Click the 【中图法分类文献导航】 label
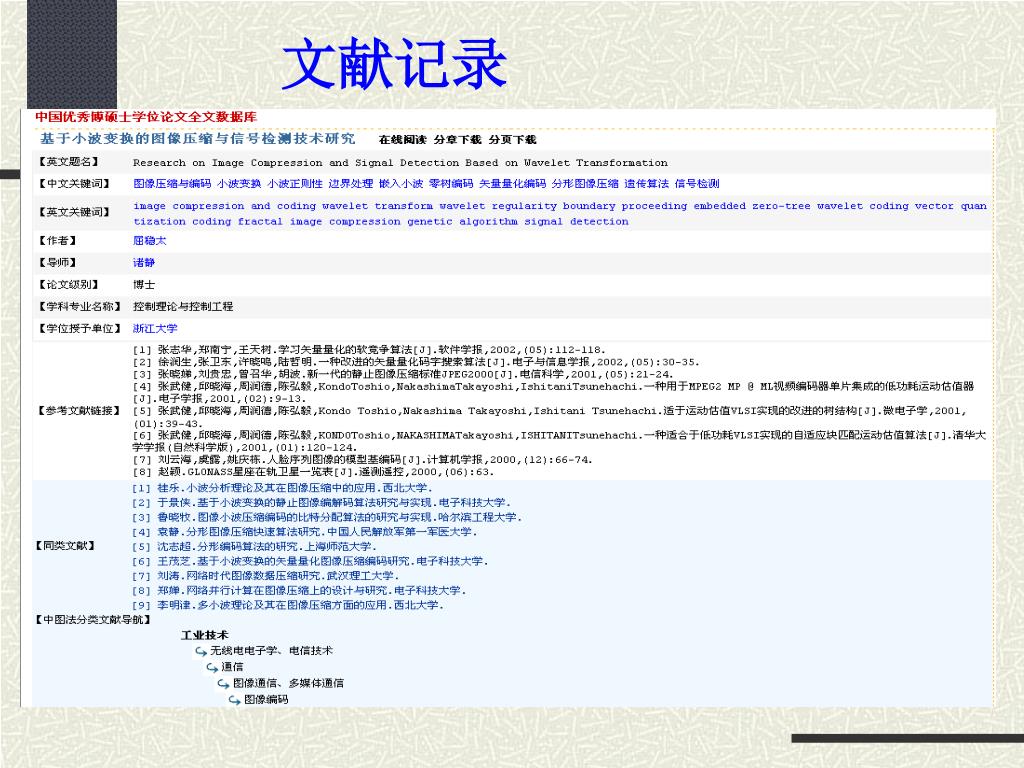Viewport: 1024px width, 768px height. tap(93, 620)
